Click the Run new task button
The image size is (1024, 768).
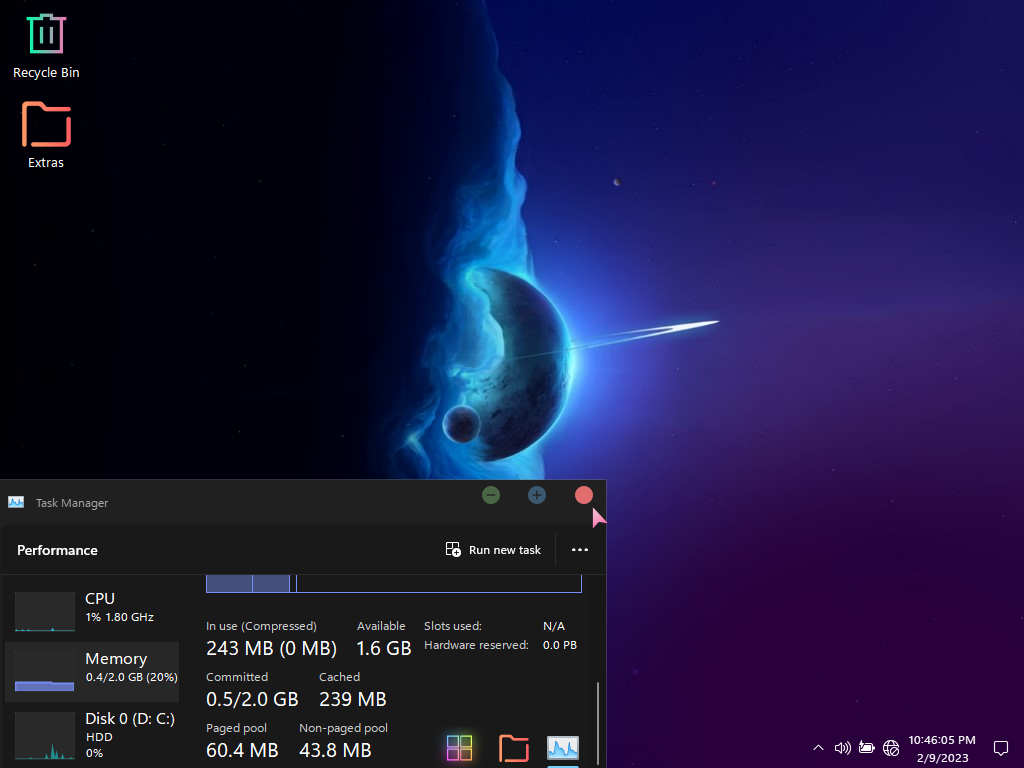pos(494,550)
